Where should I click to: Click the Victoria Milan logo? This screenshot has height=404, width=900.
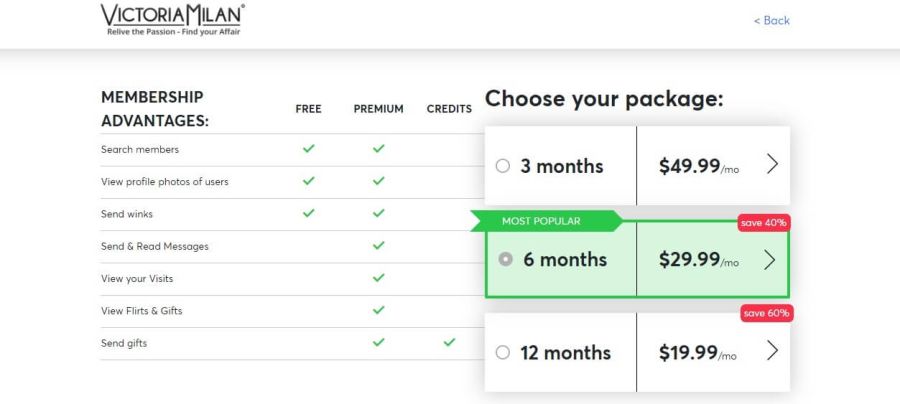click(x=173, y=19)
